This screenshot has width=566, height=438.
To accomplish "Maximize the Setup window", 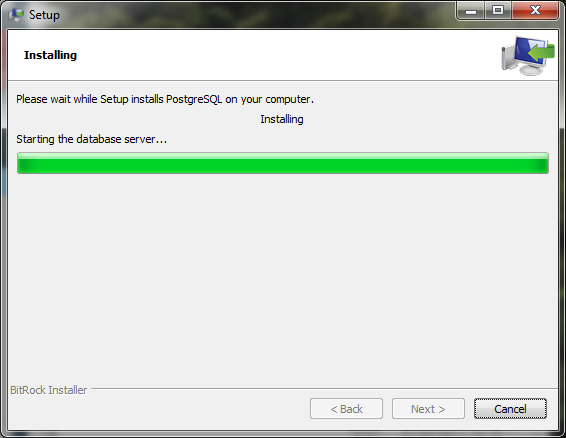I will click(498, 10).
